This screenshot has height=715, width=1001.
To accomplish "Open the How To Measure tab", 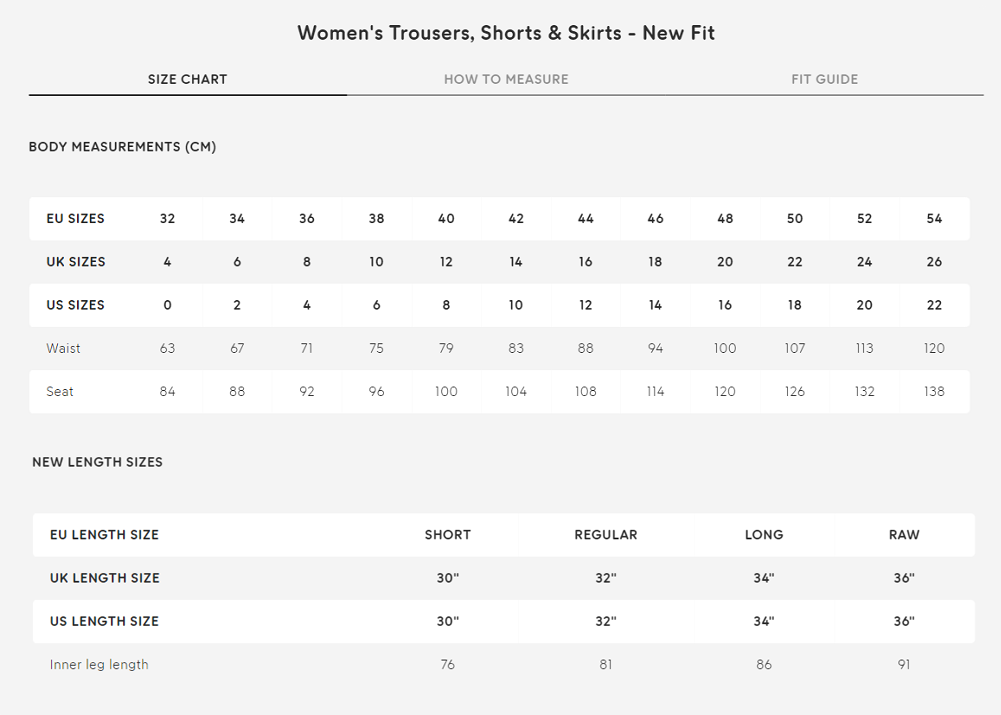I will 506,79.
